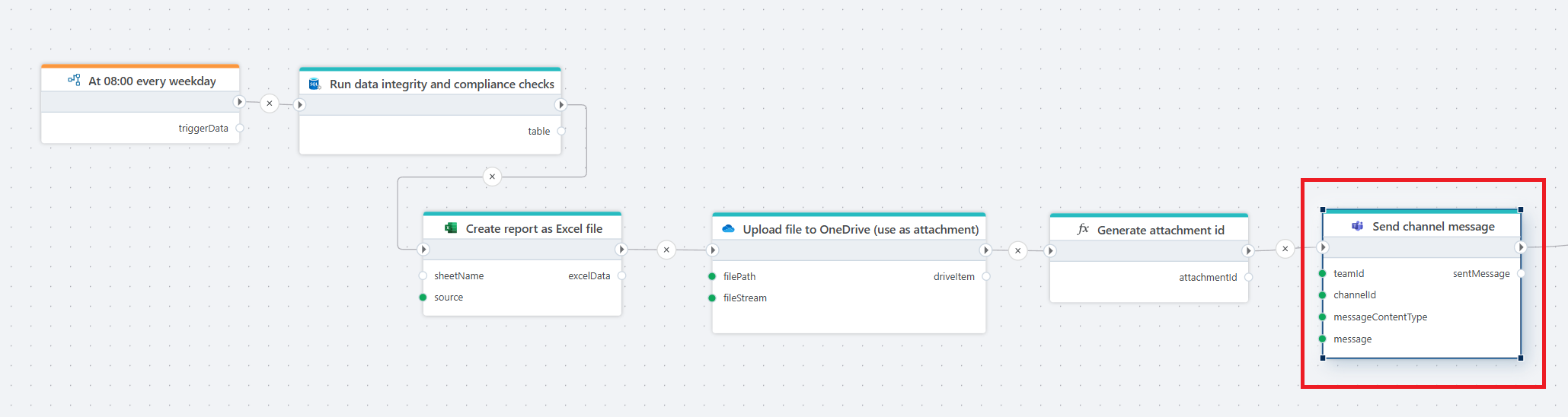The image size is (1568, 417).
Task: Click the sheetName input port
Action: pyautogui.click(x=423, y=275)
